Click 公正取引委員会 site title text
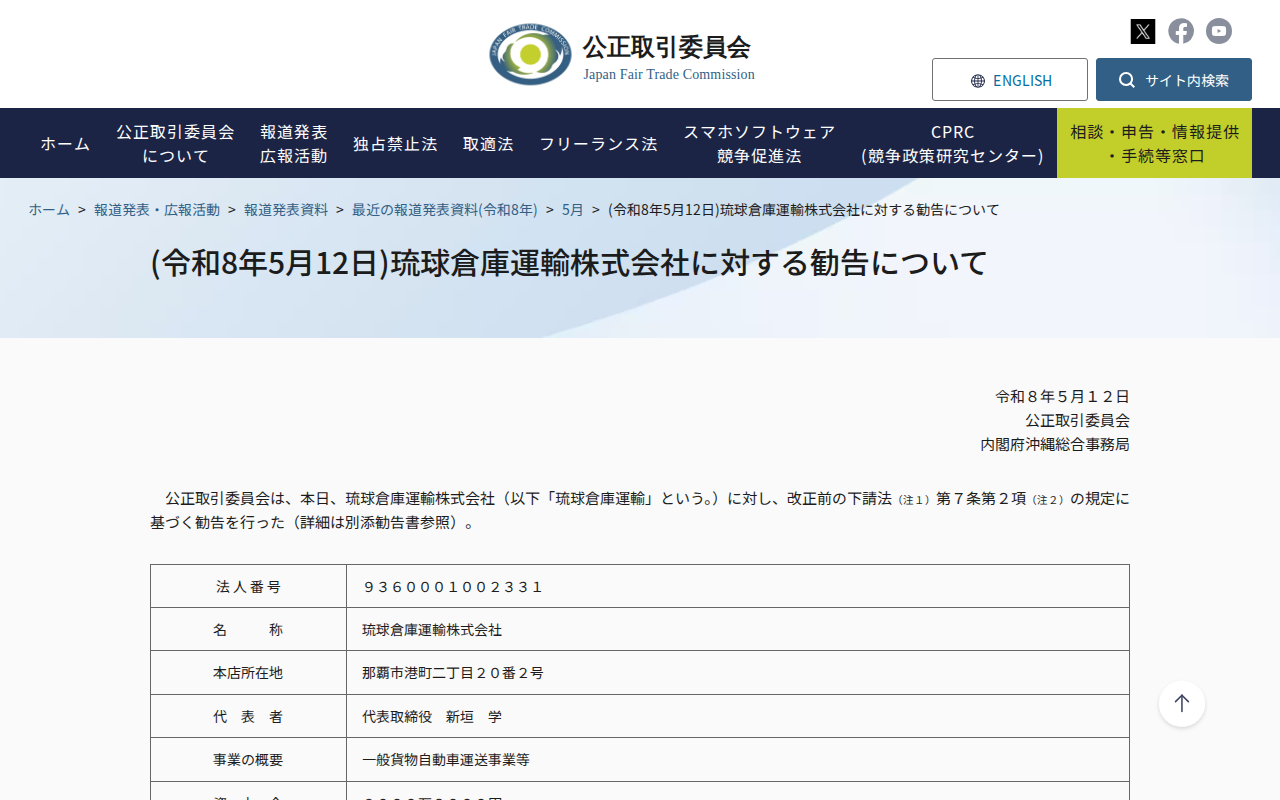This screenshot has width=1280, height=800. click(x=667, y=47)
